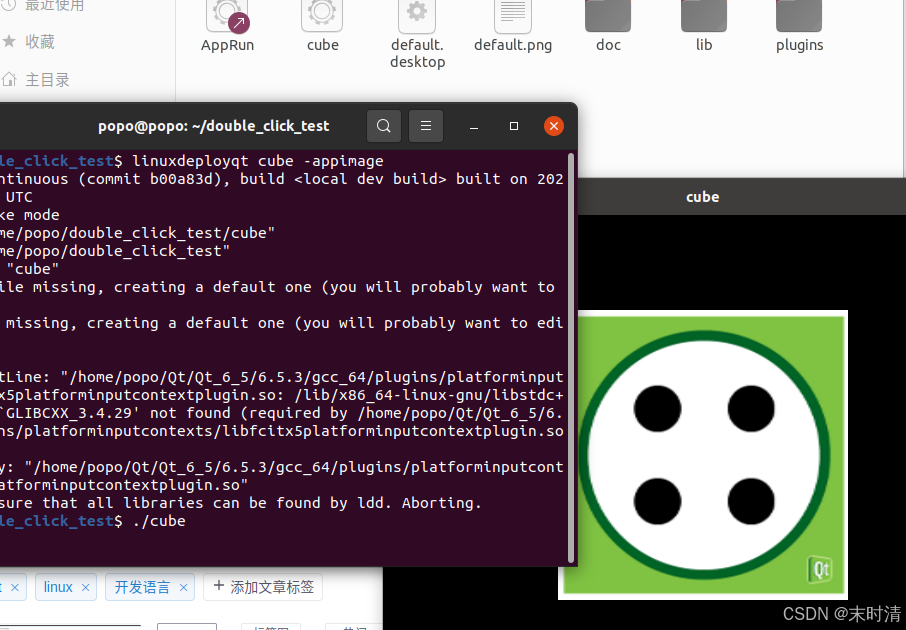
Task: Maximize the terminal window
Action: click(x=514, y=126)
